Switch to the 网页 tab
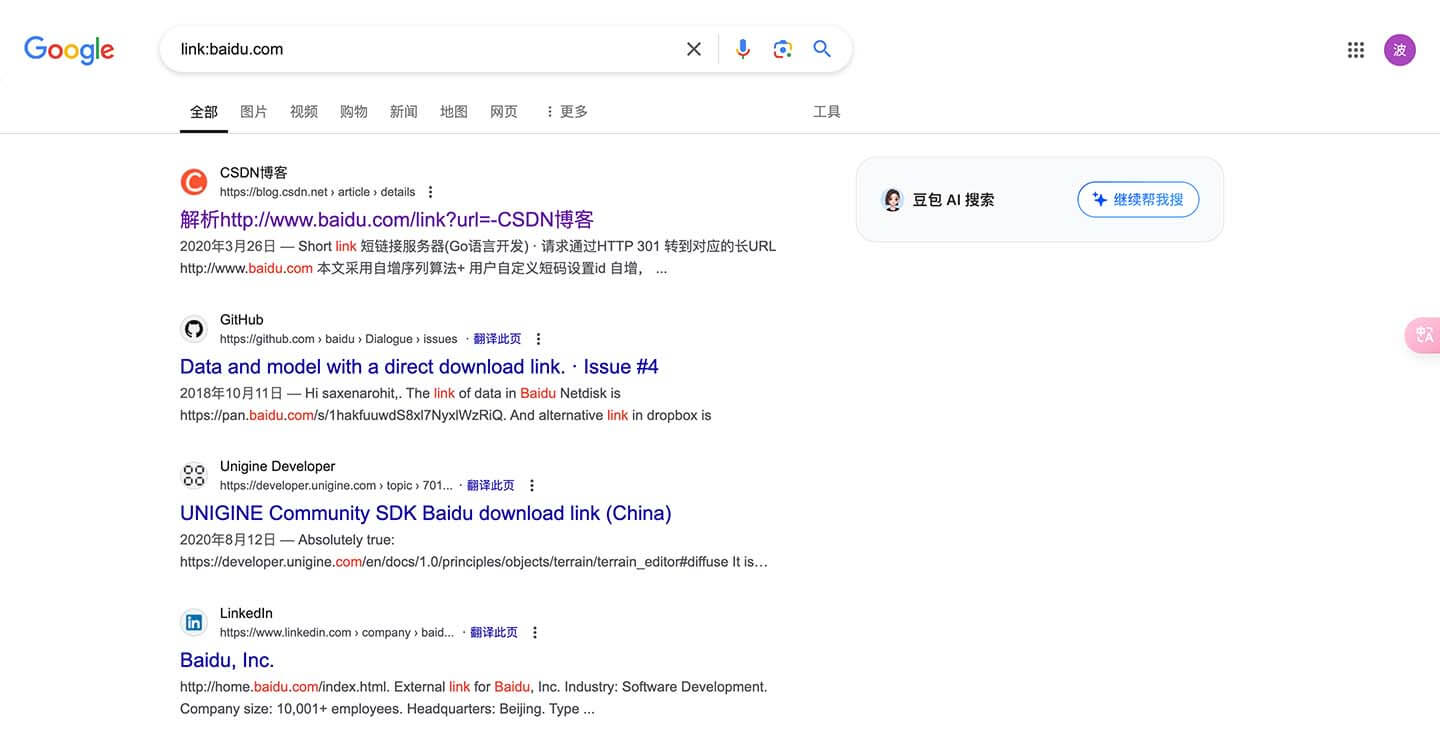Screen dimensions: 1440x754 504,111
